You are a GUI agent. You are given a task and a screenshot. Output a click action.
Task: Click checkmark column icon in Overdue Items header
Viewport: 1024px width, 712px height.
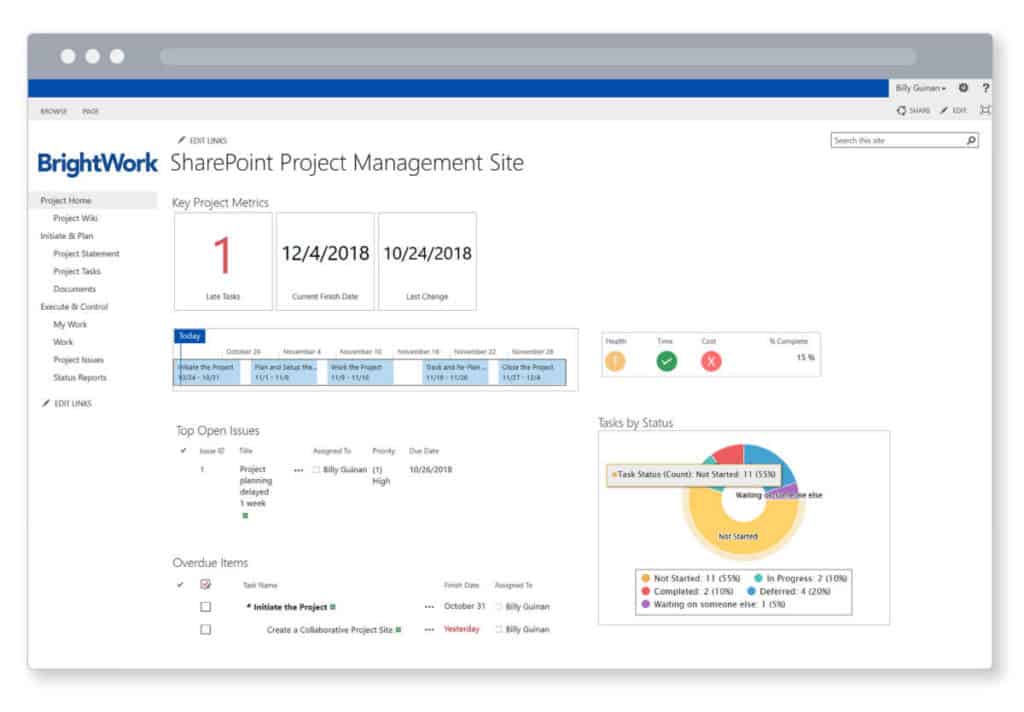coord(180,585)
